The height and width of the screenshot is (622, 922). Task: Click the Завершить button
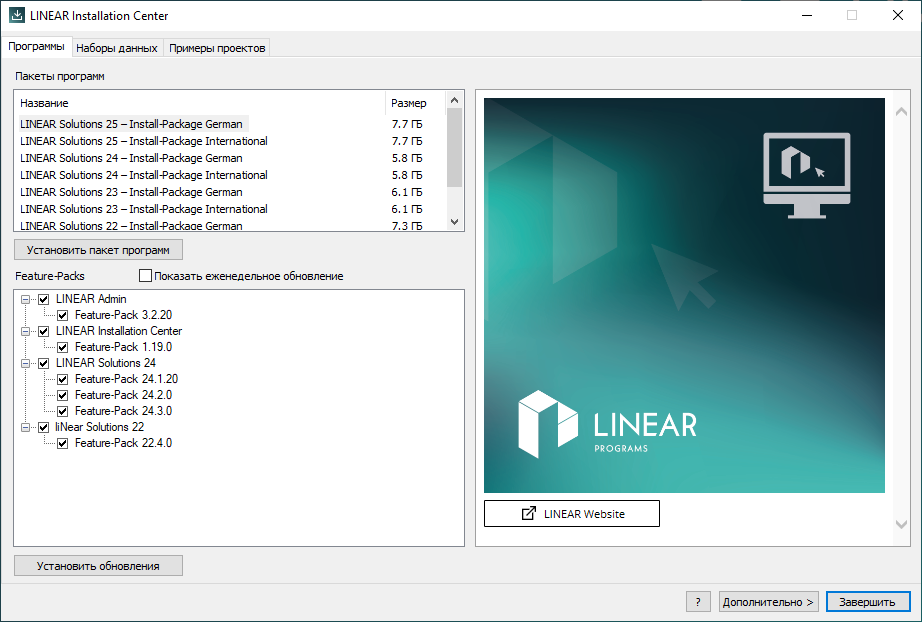(x=868, y=601)
